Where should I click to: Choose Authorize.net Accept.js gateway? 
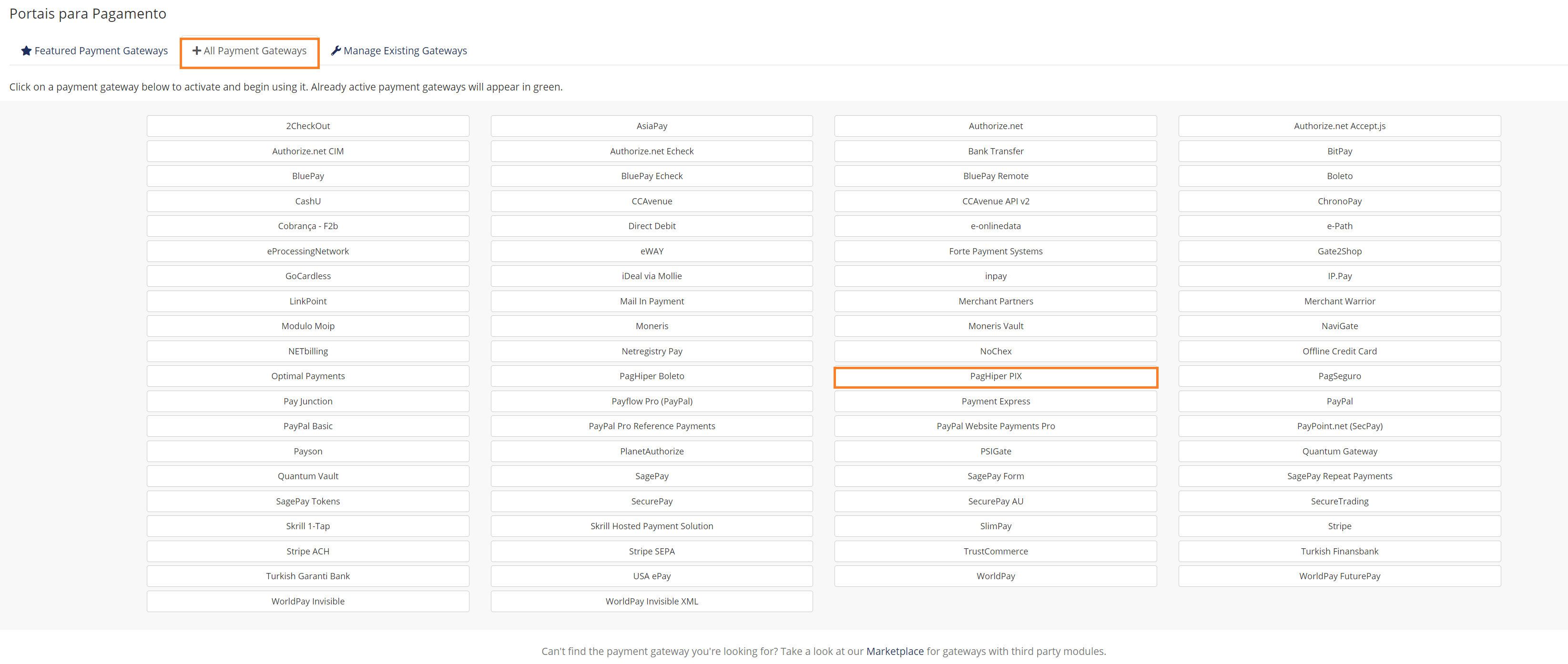(1340, 126)
